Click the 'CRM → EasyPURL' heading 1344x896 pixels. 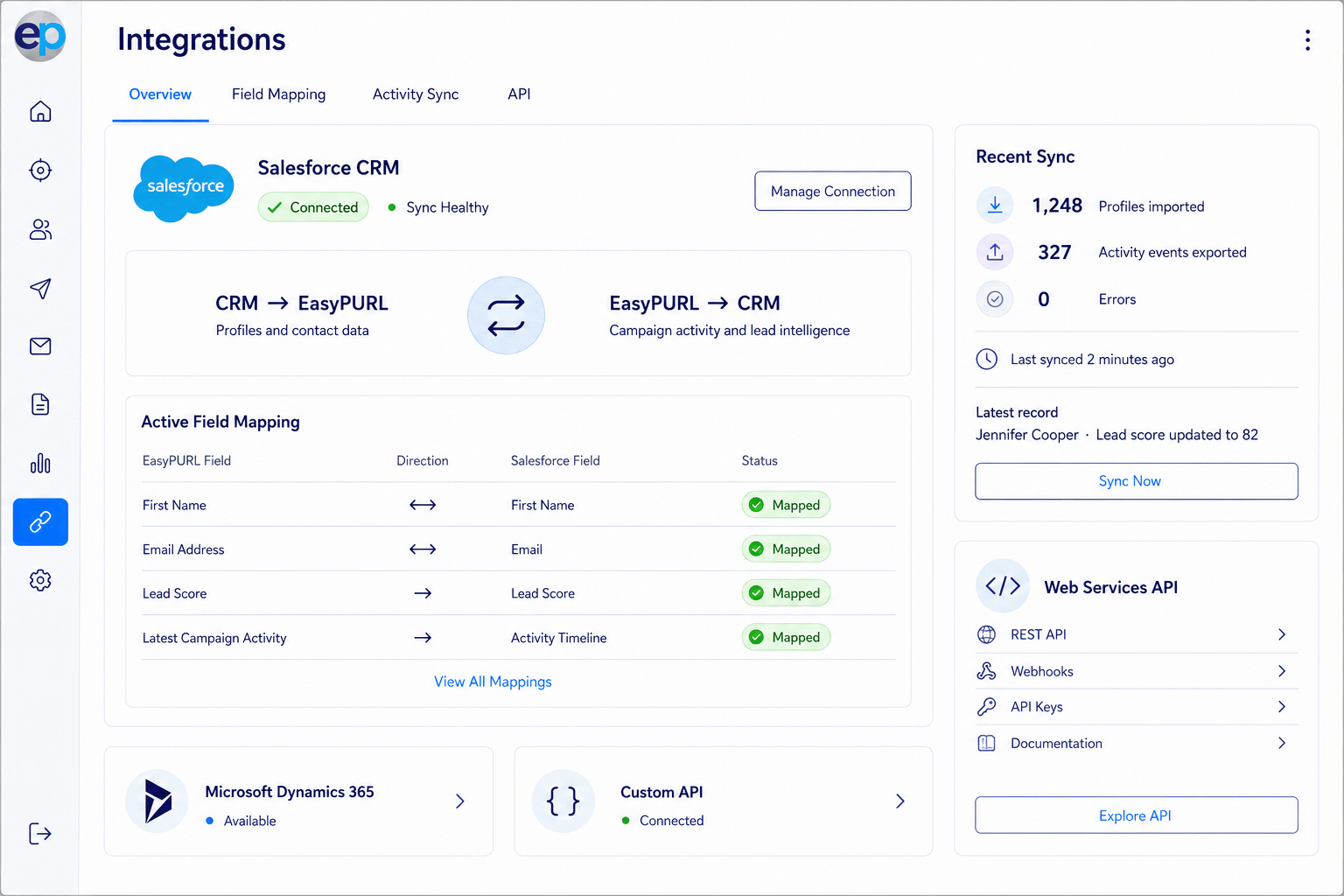tap(302, 303)
